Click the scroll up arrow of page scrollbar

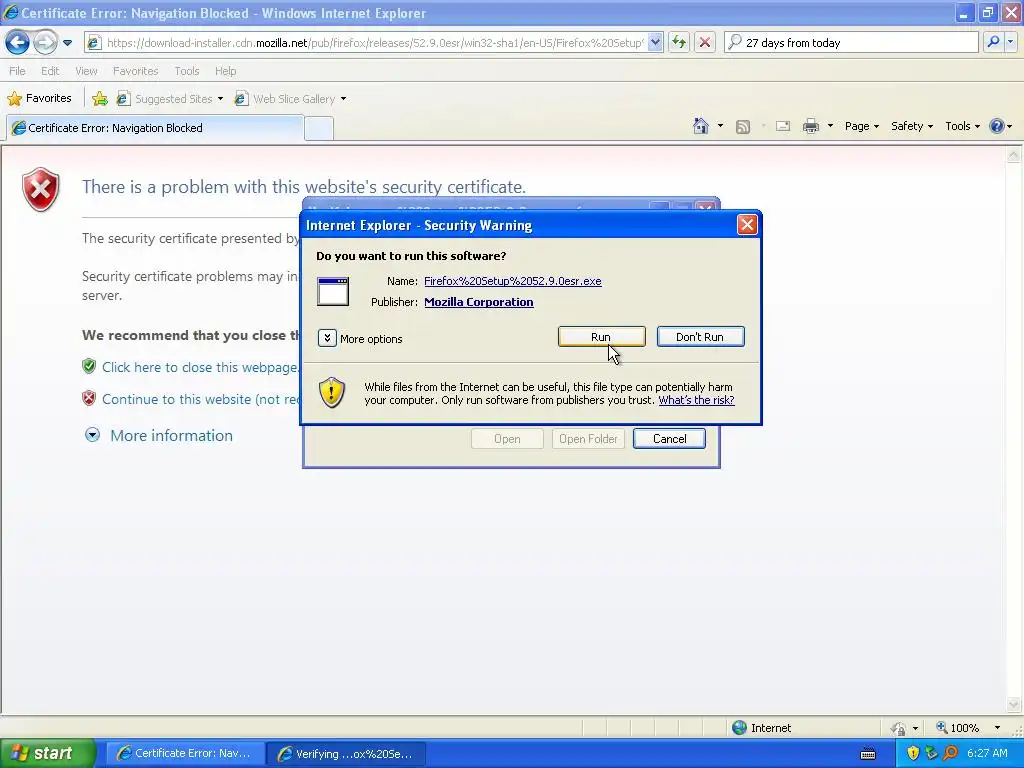click(x=1014, y=155)
